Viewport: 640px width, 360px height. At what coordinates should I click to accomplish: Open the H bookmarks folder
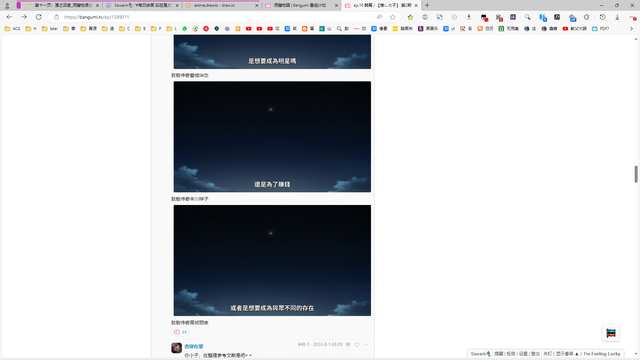[31, 29]
